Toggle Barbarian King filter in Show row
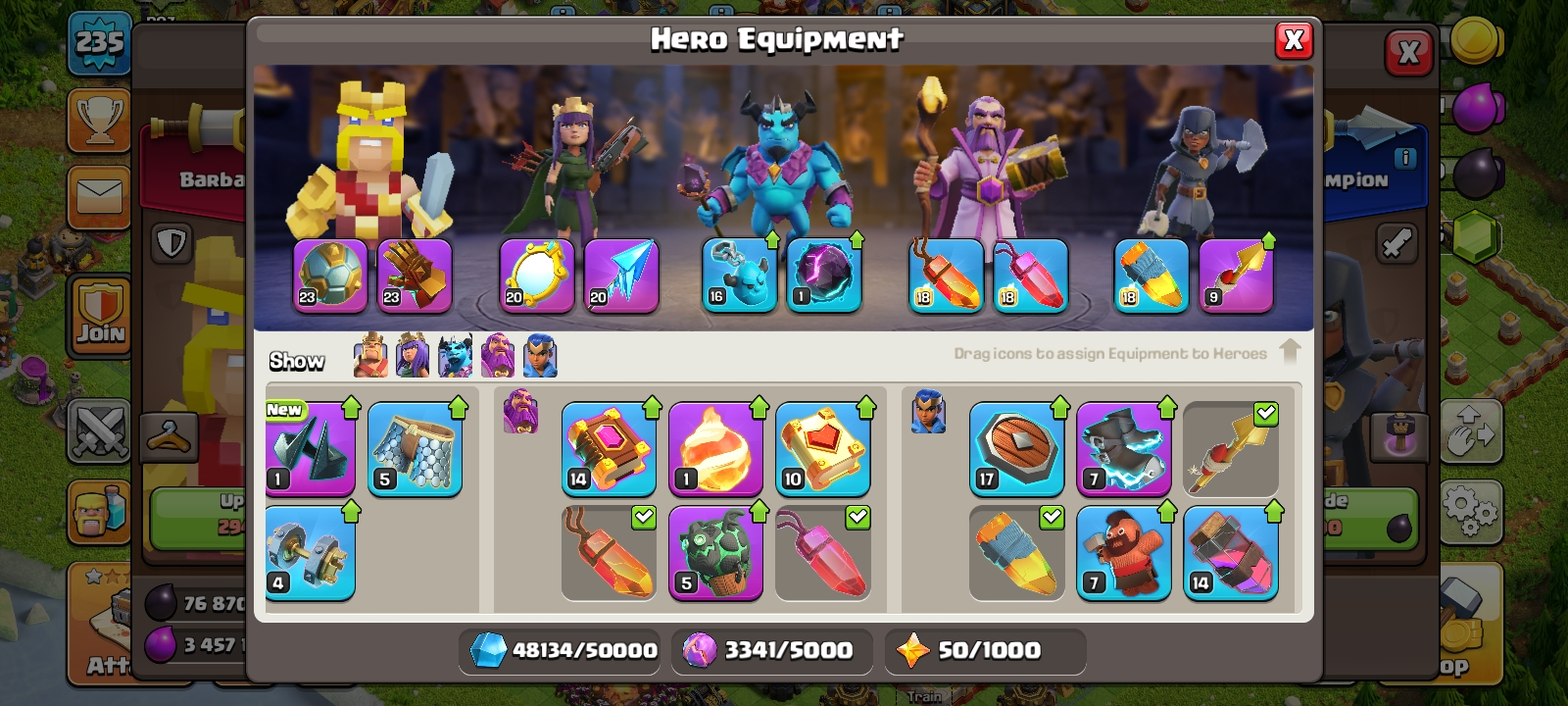The image size is (1568, 706). (x=370, y=356)
